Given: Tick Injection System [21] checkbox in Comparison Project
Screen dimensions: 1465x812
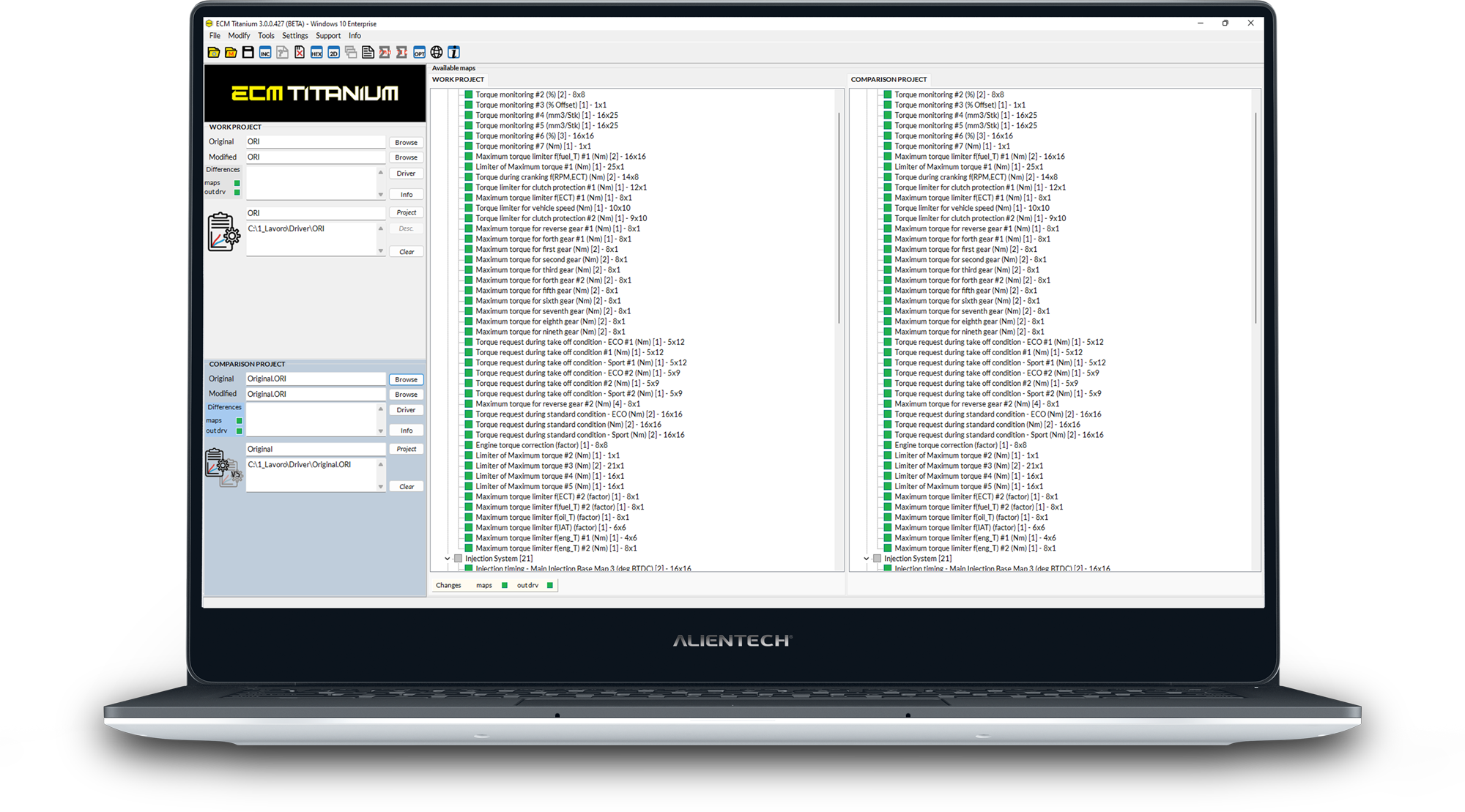Looking at the screenshot, I should tap(878, 559).
